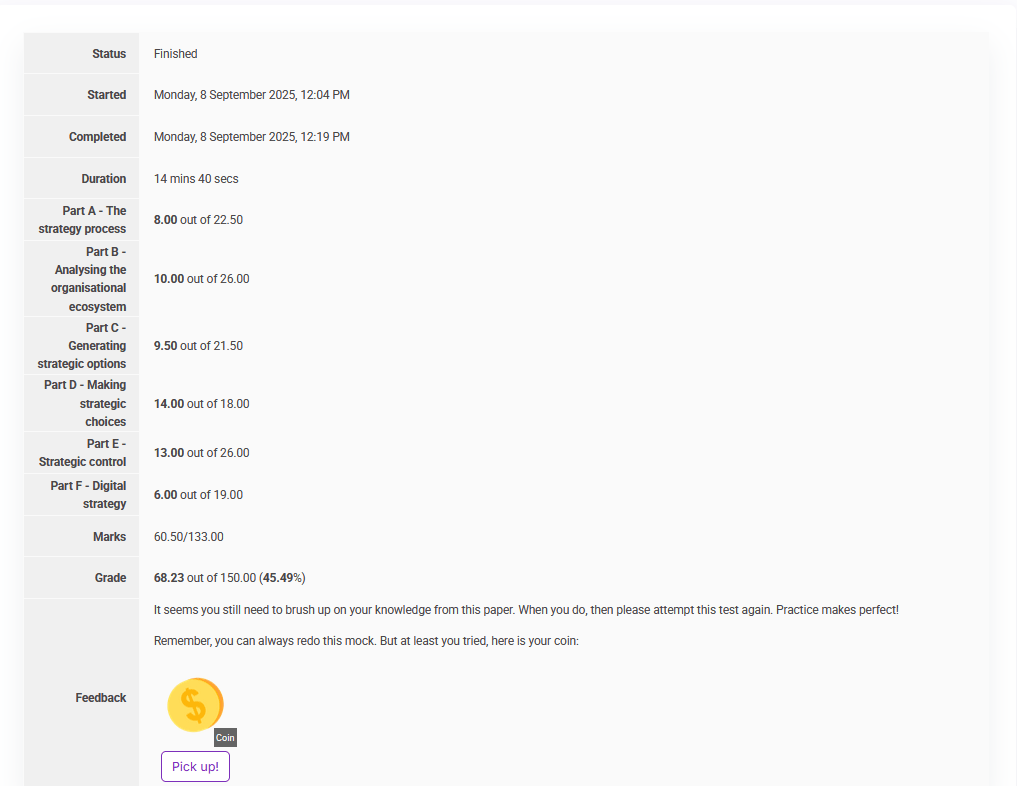Click the gold dollar coin icon
Image resolution: width=1017 pixels, height=786 pixels.
(195, 705)
